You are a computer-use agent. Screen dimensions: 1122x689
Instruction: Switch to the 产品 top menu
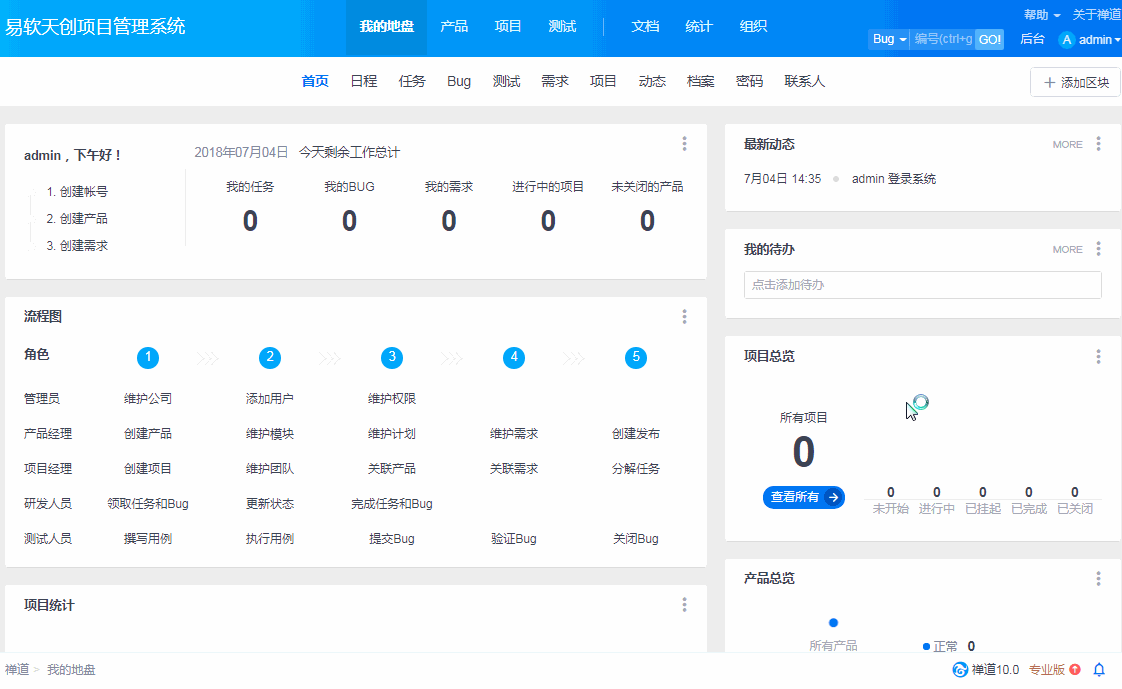pyautogui.click(x=454, y=27)
